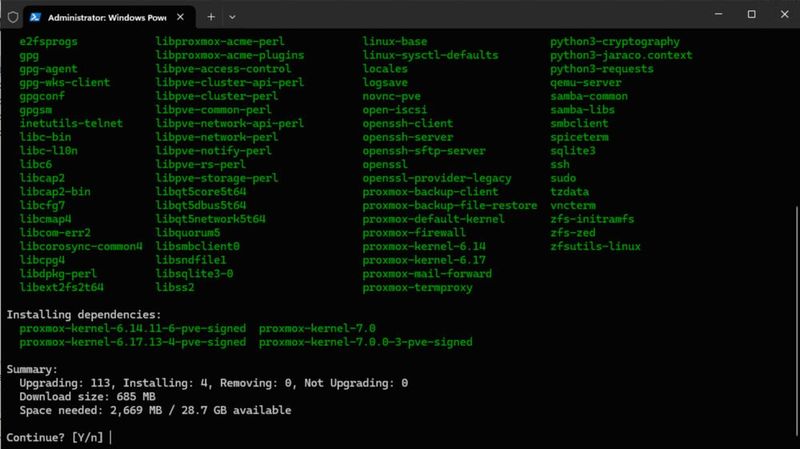This screenshot has height=449, width=800.
Task: Close the terminal window
Action: click(784, 14)
